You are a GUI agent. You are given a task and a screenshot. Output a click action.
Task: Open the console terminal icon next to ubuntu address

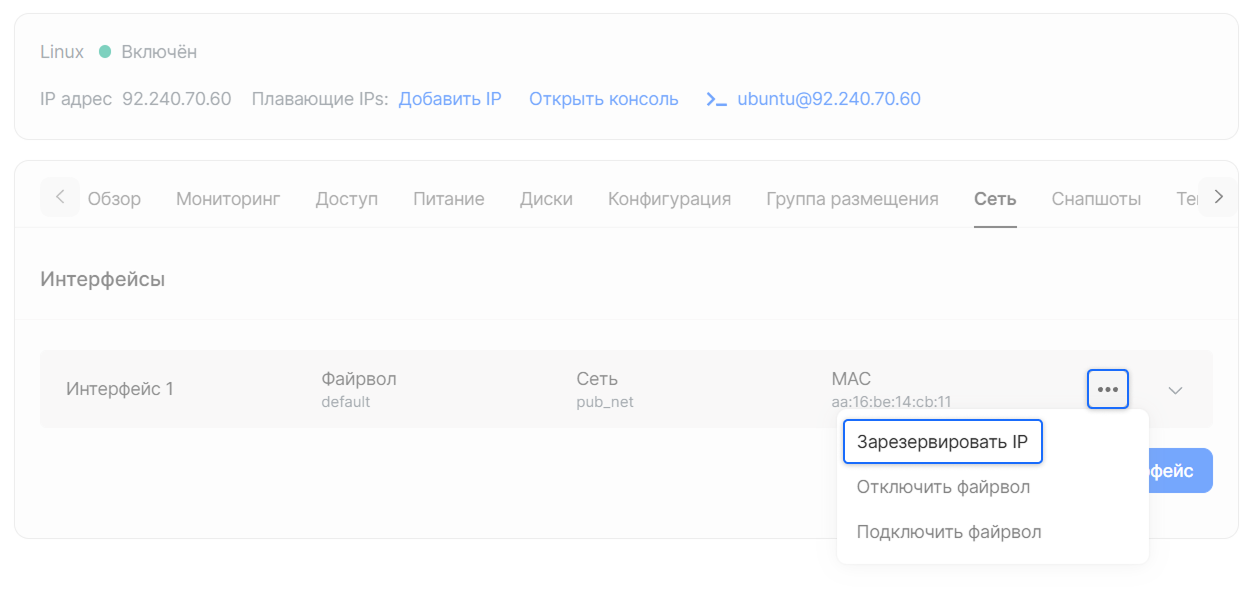click(x=716, y=99)
